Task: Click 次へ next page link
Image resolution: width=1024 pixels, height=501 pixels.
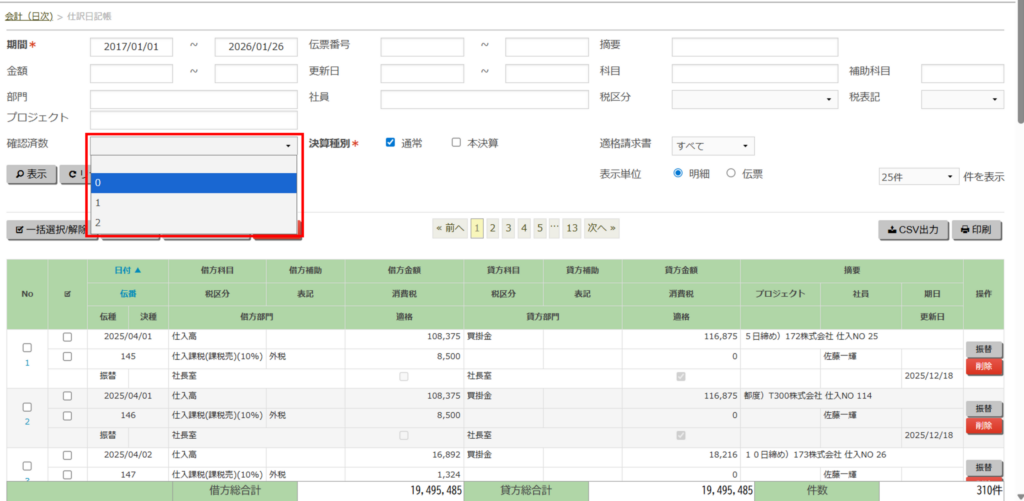Action: tap(601, 228)
